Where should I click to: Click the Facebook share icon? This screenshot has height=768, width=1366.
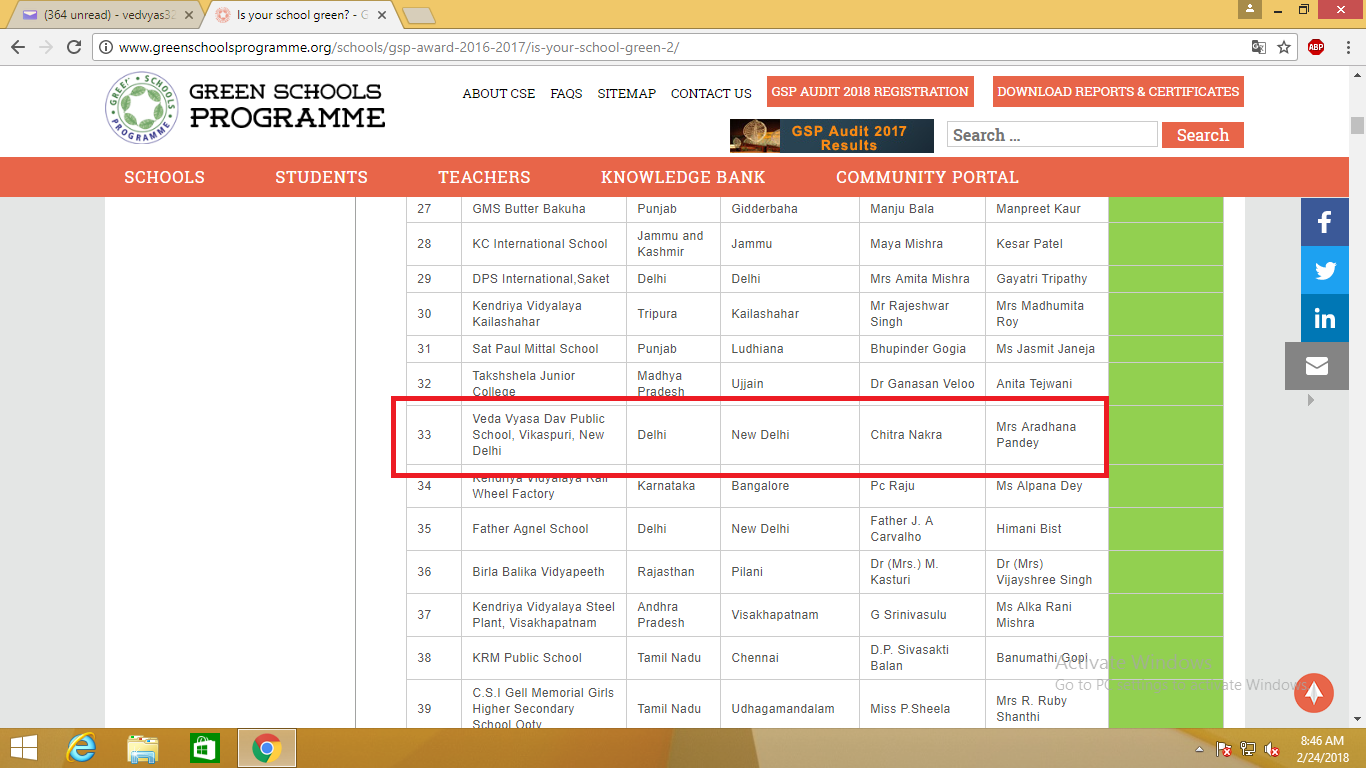tap(1324, 222)
